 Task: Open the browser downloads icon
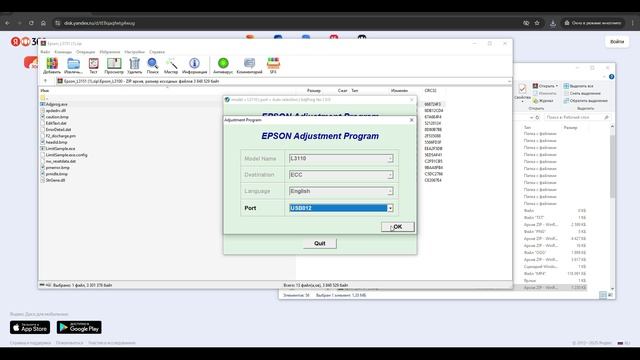[553, 23]
